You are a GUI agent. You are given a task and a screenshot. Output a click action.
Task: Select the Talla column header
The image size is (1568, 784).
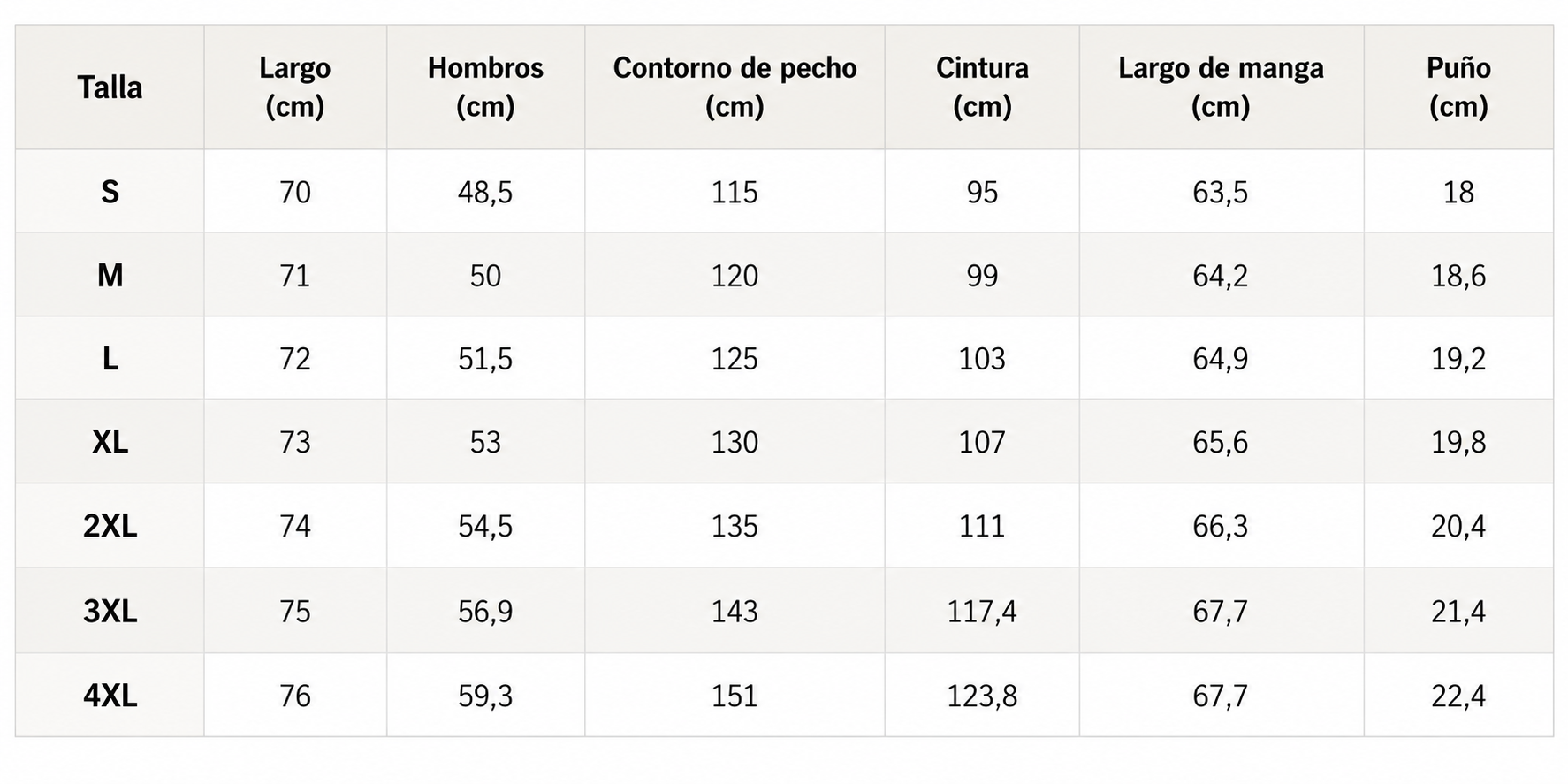coord(110,88)
